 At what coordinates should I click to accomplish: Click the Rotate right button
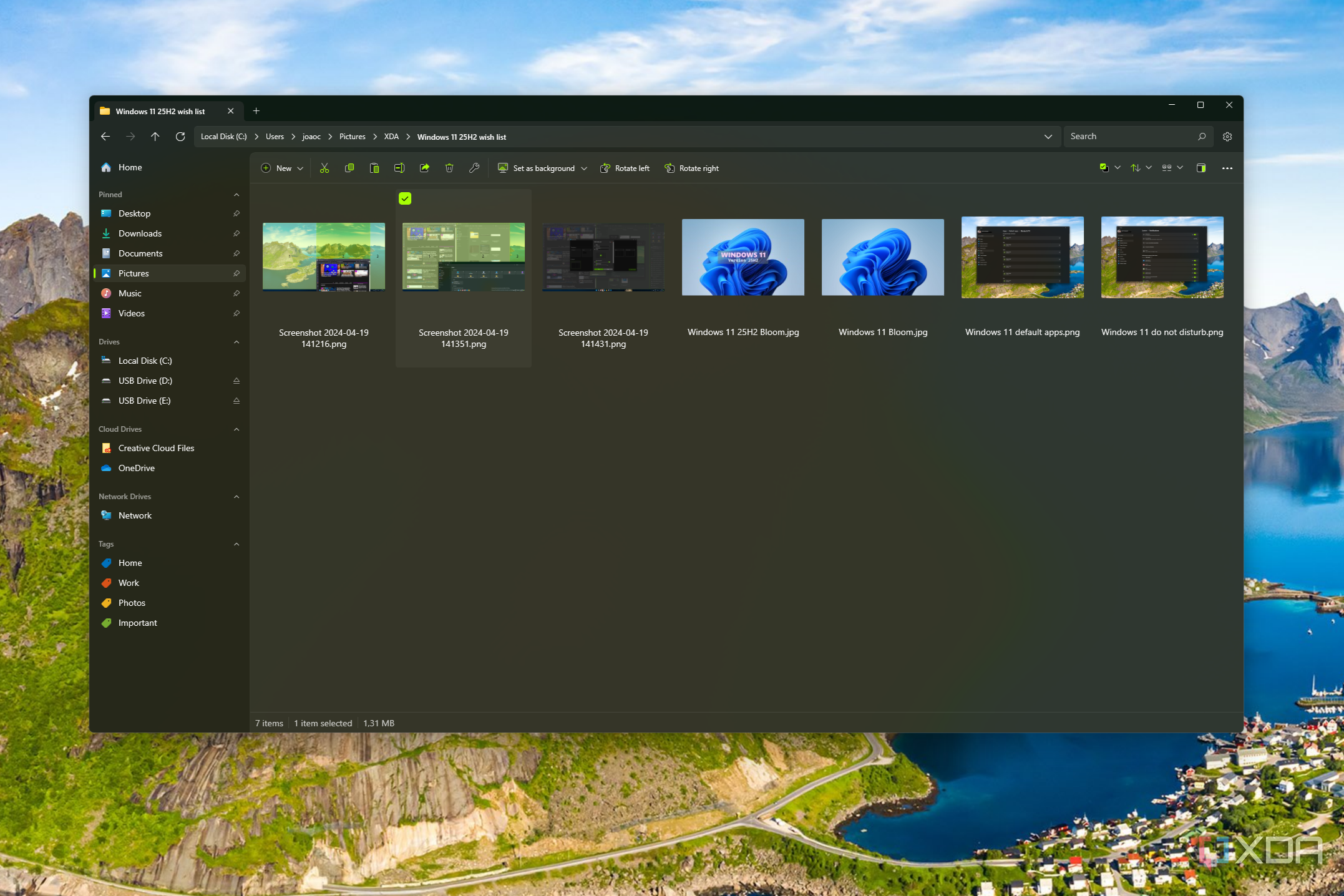coord(691,168)
